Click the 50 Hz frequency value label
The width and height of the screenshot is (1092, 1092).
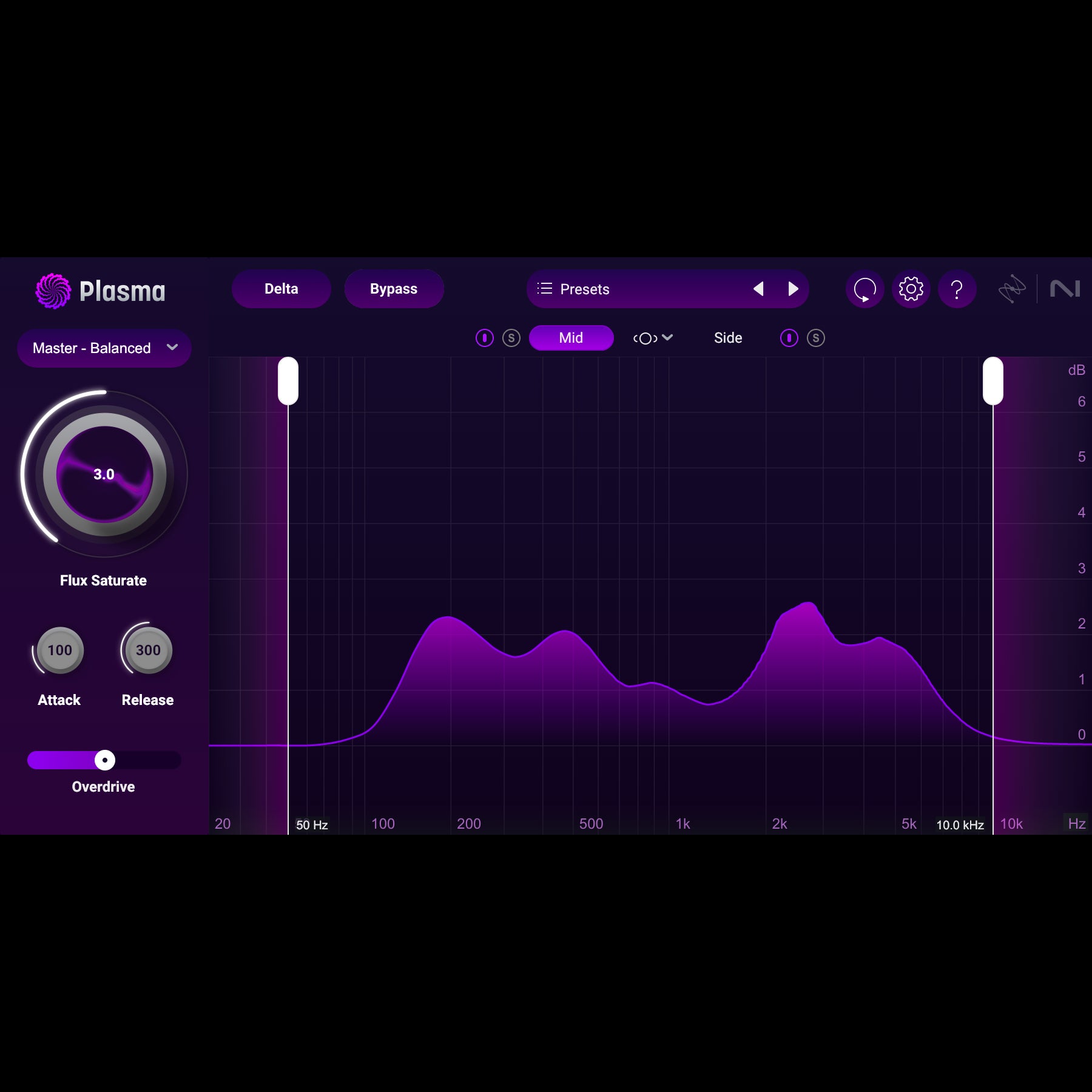[x=312, y=825]
